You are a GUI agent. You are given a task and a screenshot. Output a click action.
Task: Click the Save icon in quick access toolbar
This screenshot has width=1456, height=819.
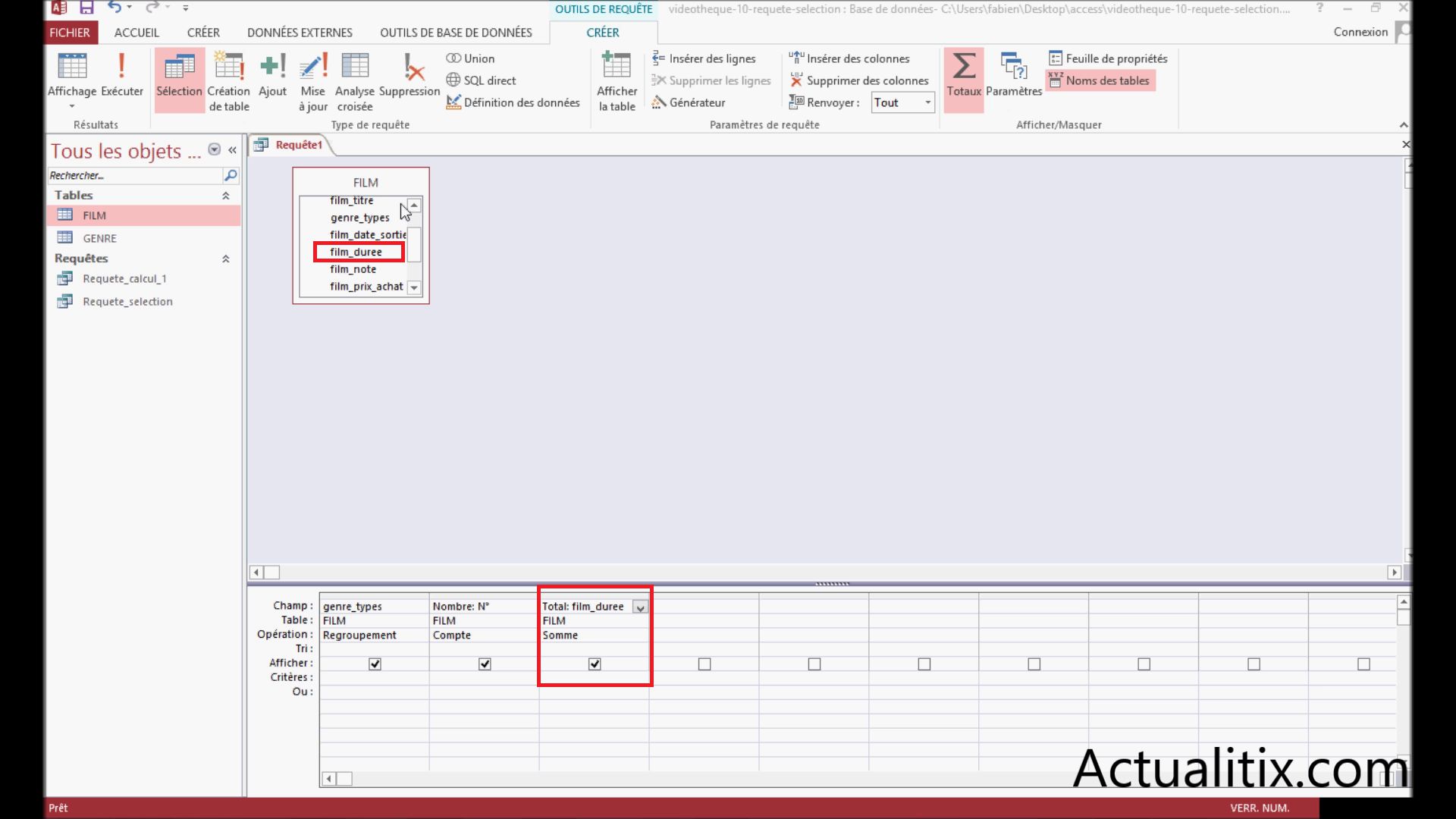coord(86,8)
